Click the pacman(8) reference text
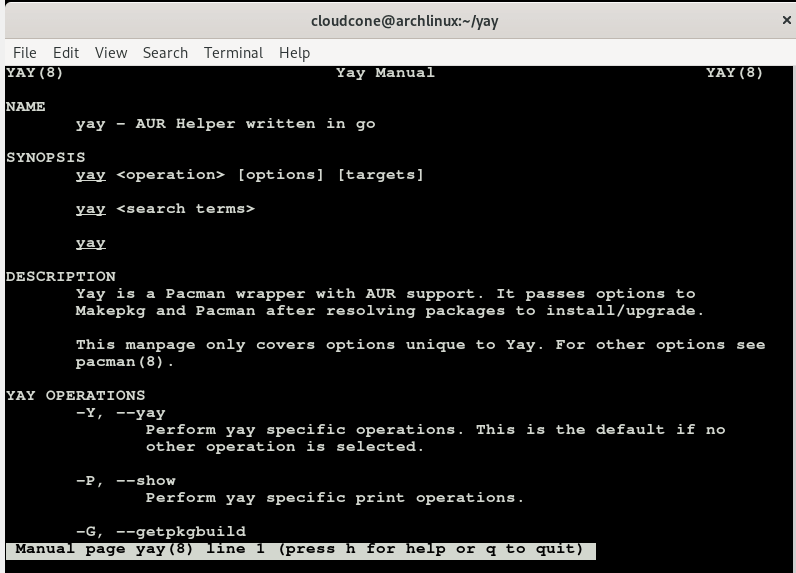The width and height of the screenshot is (796, 573). (x=125, y=362)
